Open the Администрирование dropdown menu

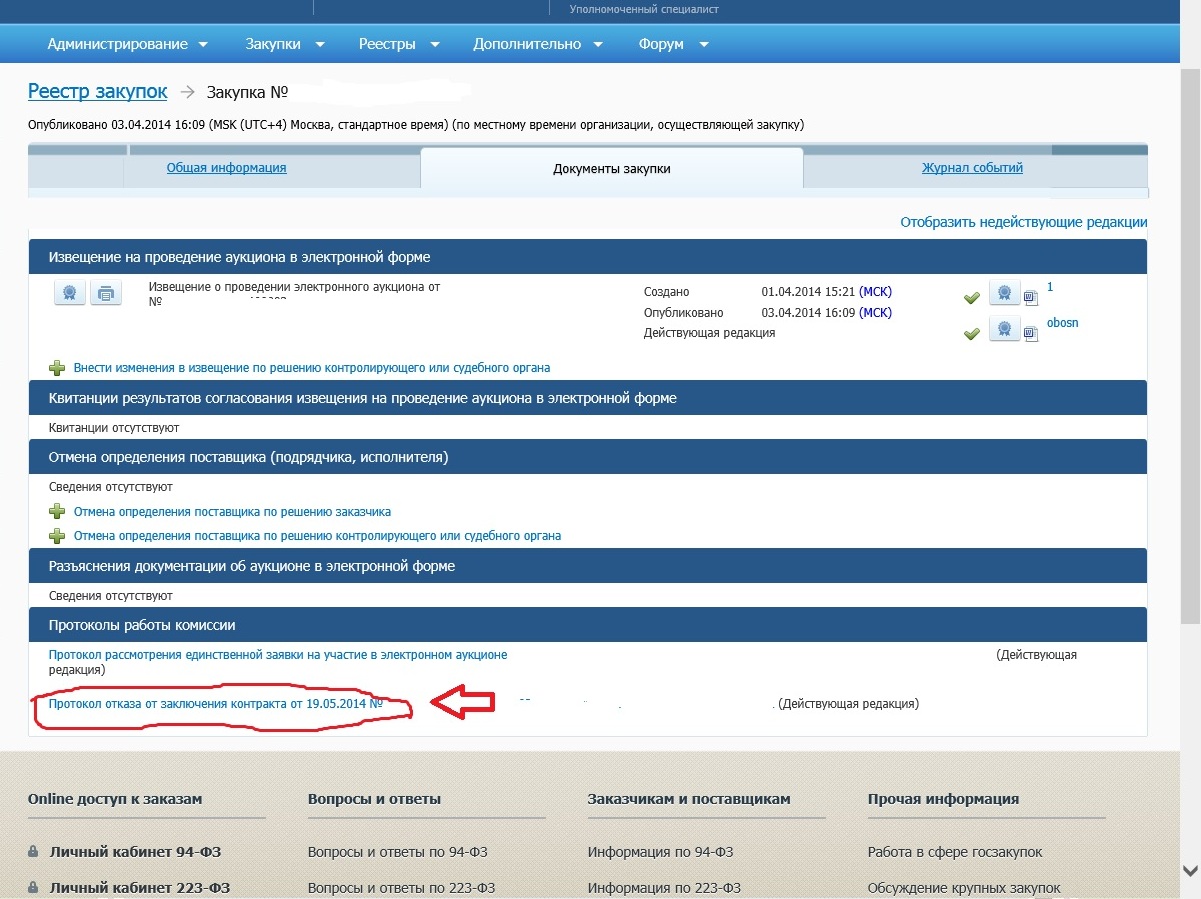pos(127,44)
